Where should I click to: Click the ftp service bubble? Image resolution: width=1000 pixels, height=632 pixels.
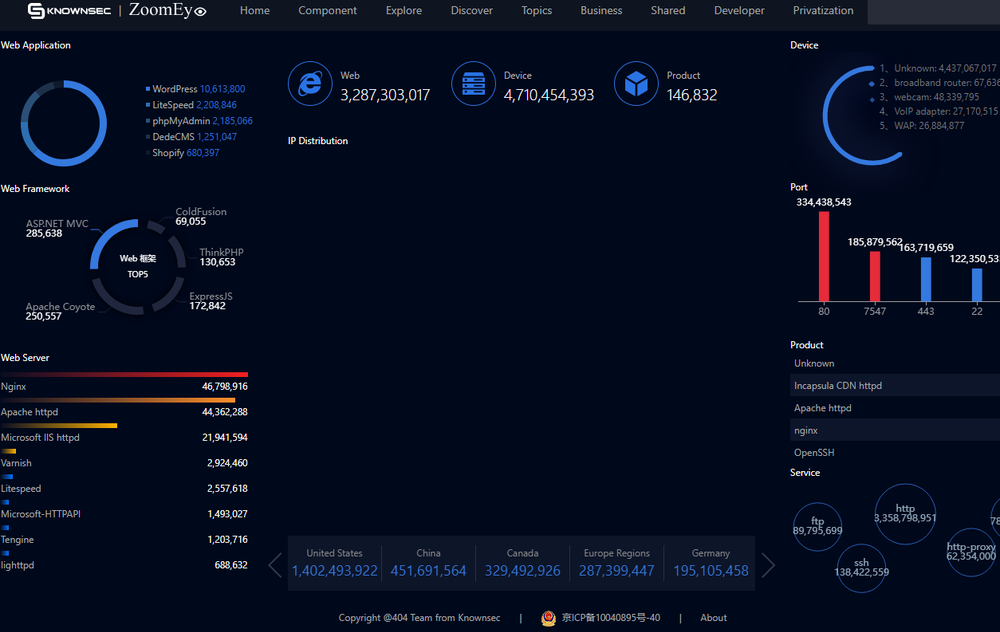(818, 527)
